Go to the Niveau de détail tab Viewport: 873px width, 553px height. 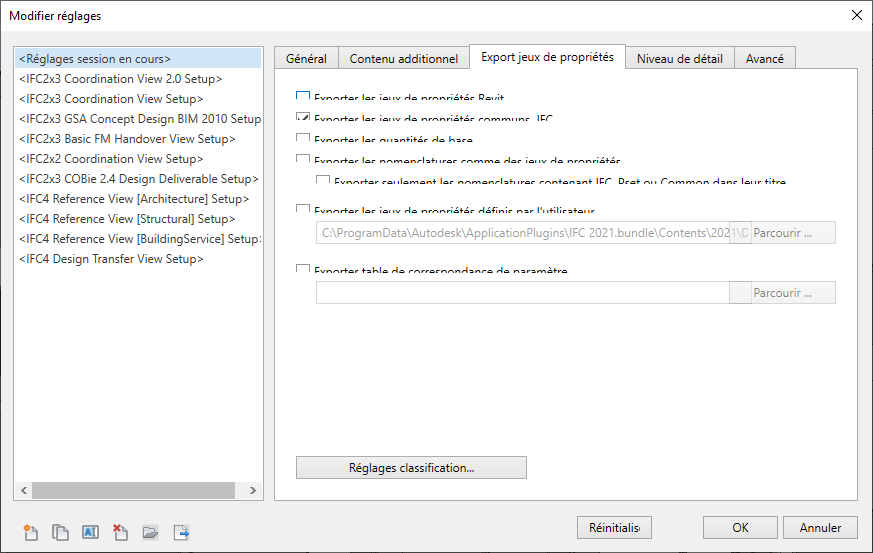tap(680, 58)
